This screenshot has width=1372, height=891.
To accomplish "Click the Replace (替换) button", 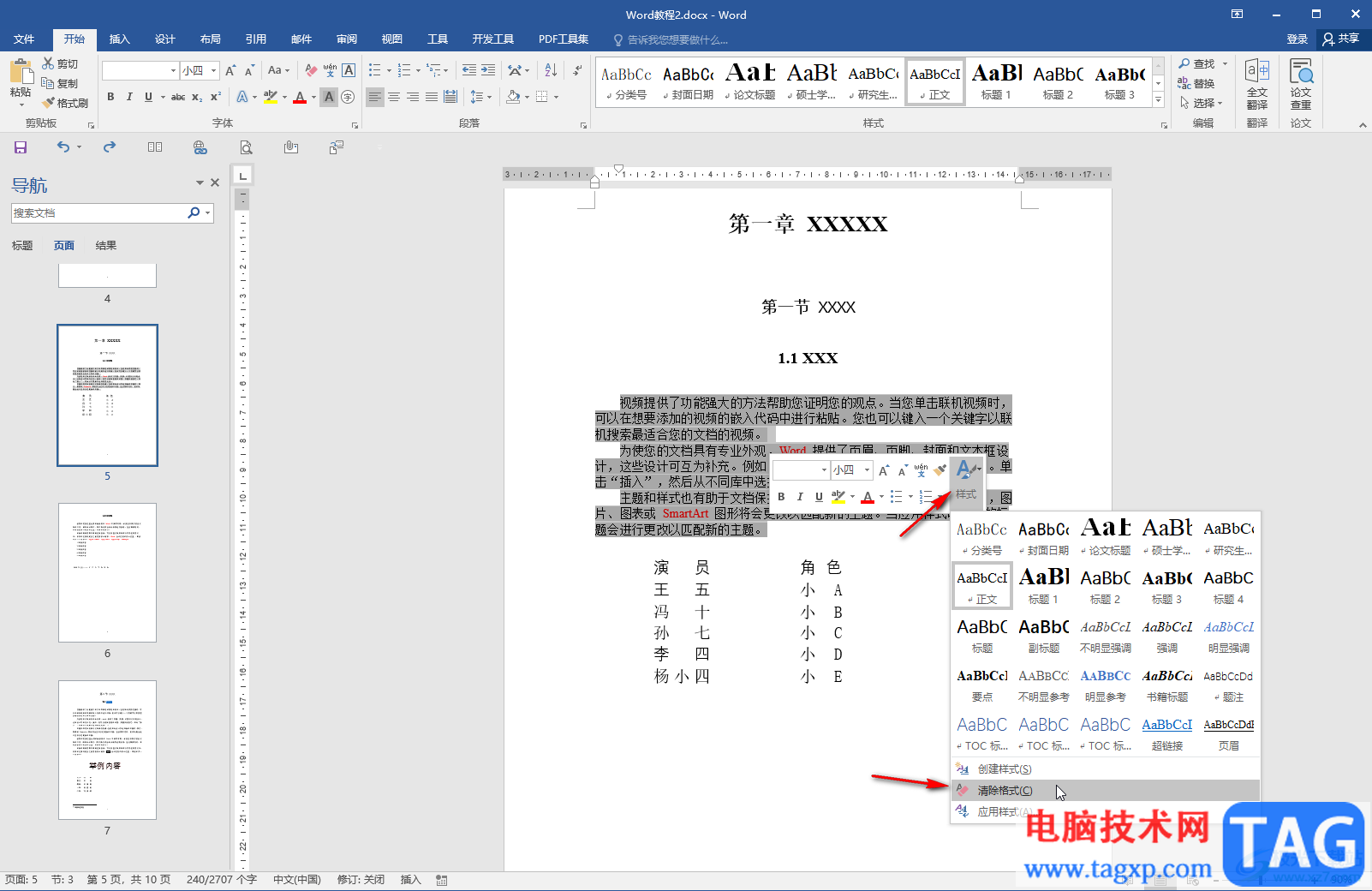I will (1196, 83).
